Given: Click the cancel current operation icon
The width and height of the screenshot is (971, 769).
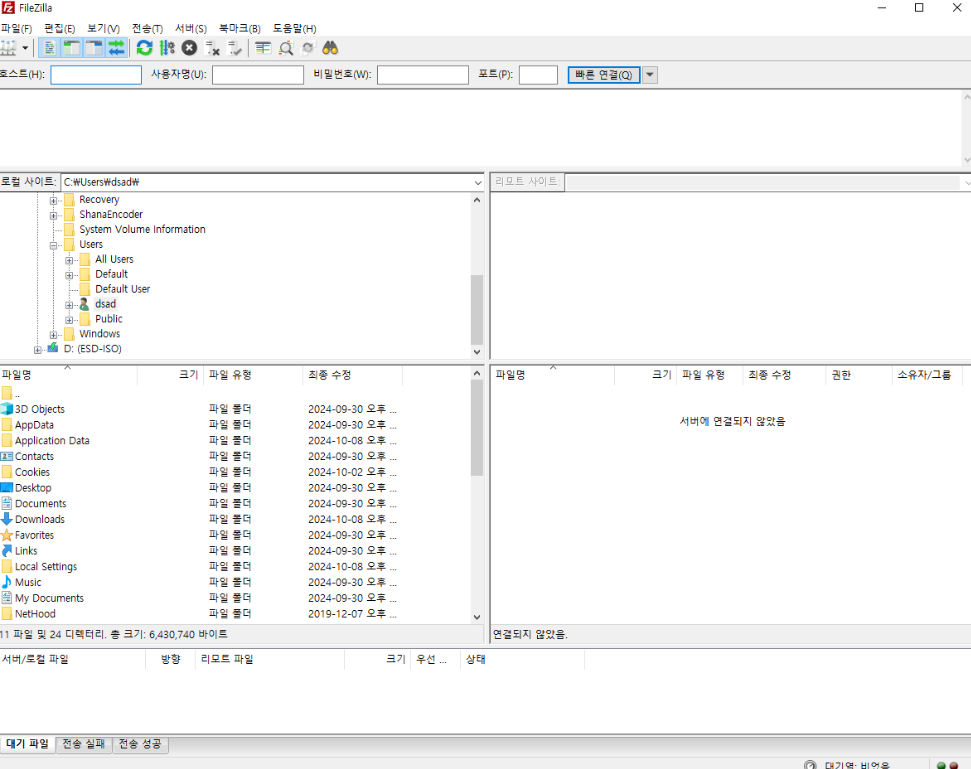Looking at the screenshot, I should [x=189, y=48].
